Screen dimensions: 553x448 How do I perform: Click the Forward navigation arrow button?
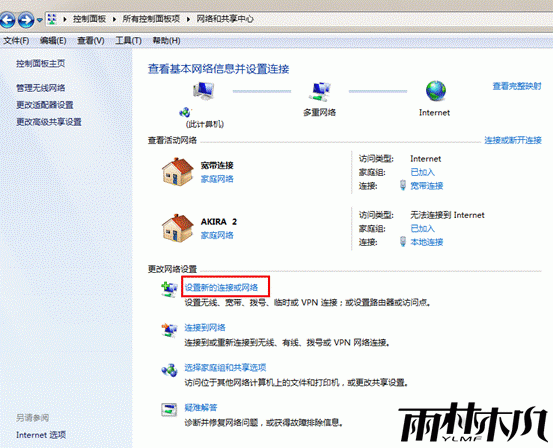[x=26, y=19]
